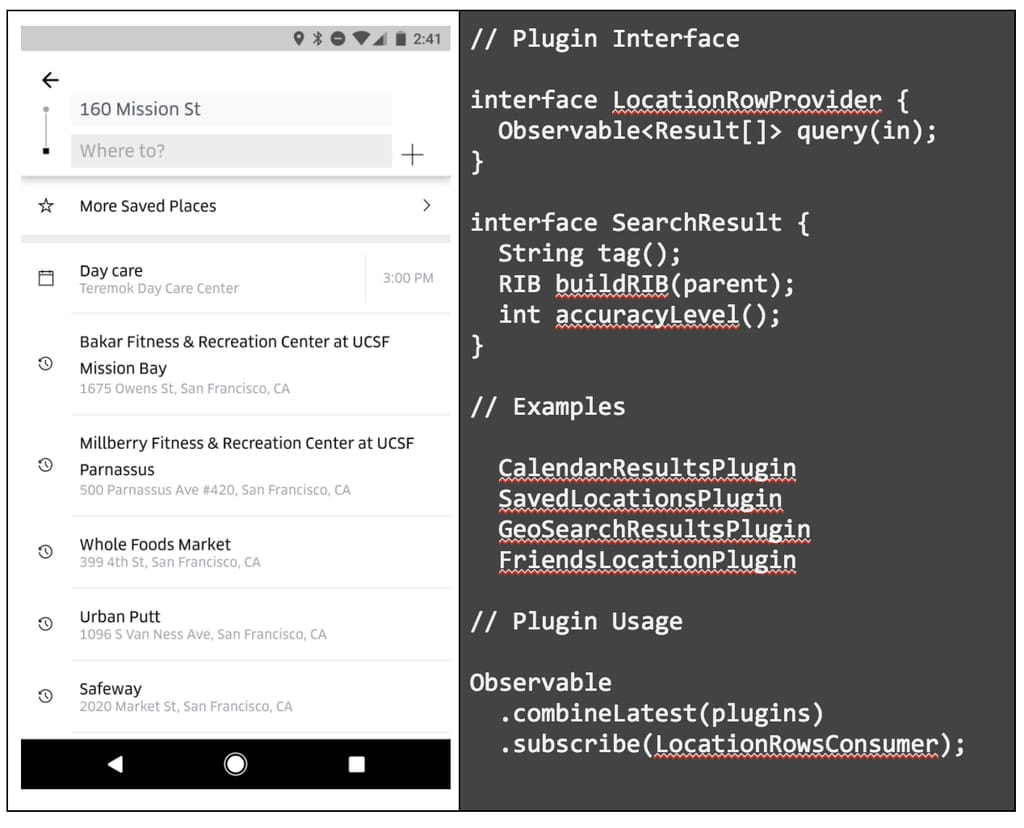Choose Urban Putt result

[x=235, y=624]
